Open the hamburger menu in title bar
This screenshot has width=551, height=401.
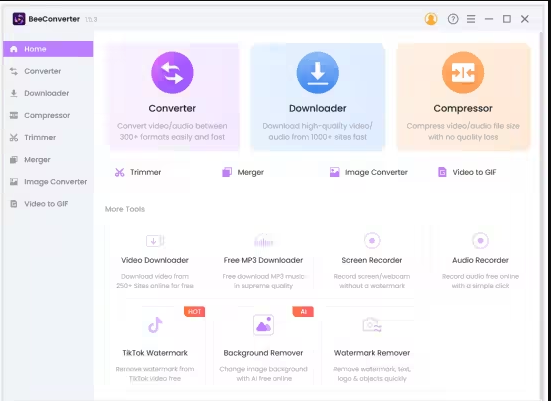pyautogui.click(x=471, y=19)
